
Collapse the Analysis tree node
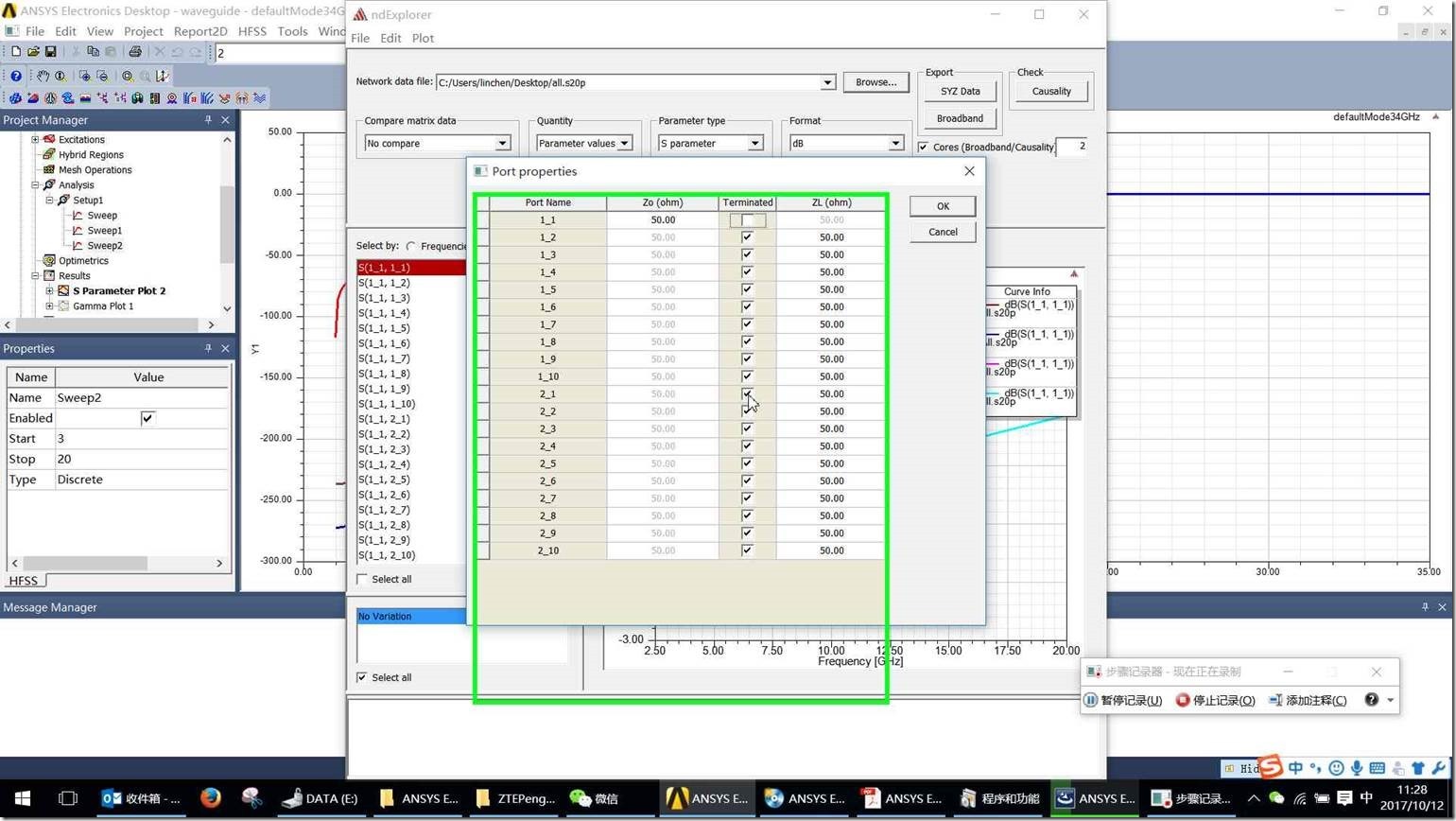click(x=35, y=184)
